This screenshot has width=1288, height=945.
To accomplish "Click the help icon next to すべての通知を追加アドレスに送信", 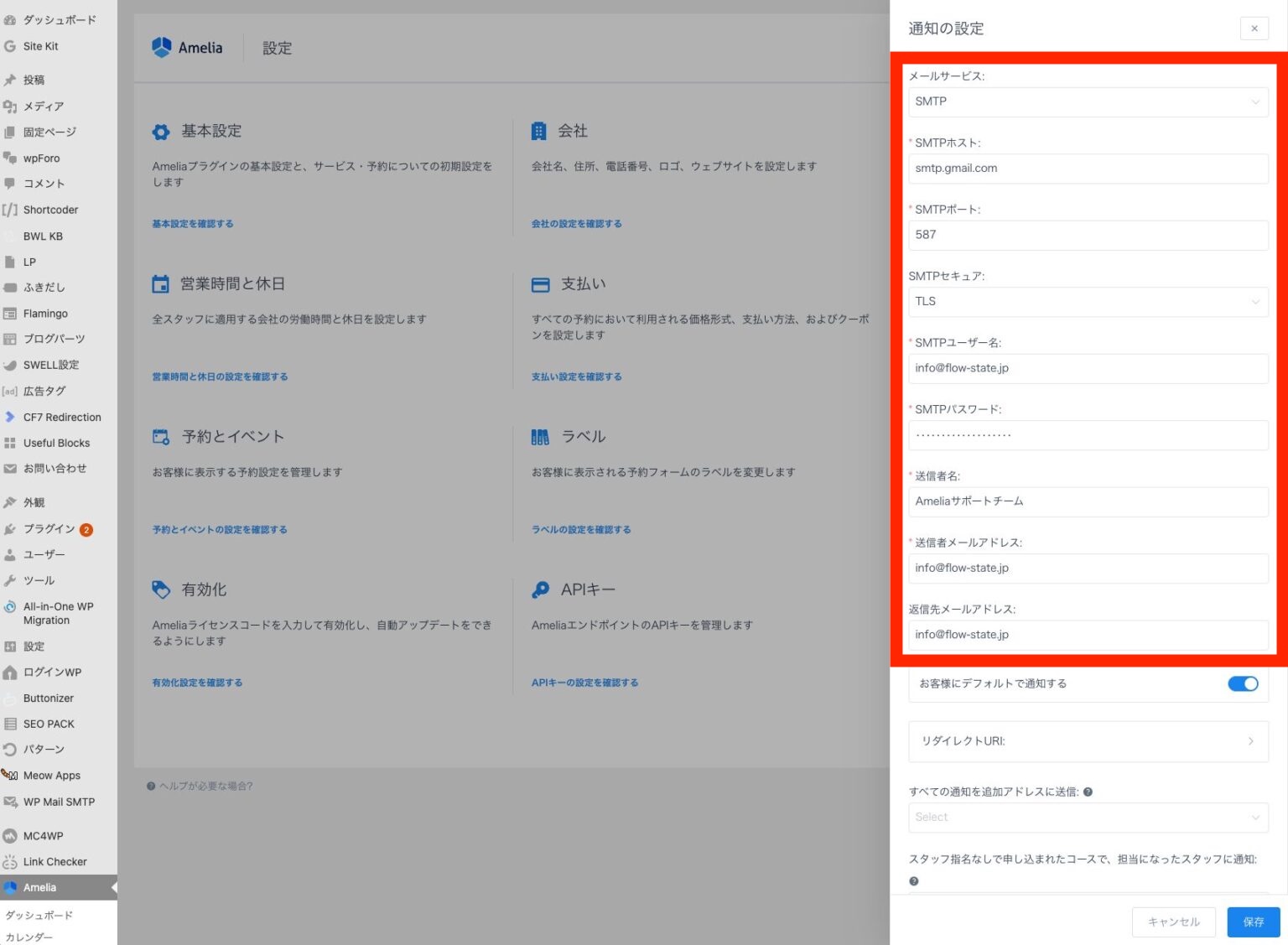I will [1088, 792].
